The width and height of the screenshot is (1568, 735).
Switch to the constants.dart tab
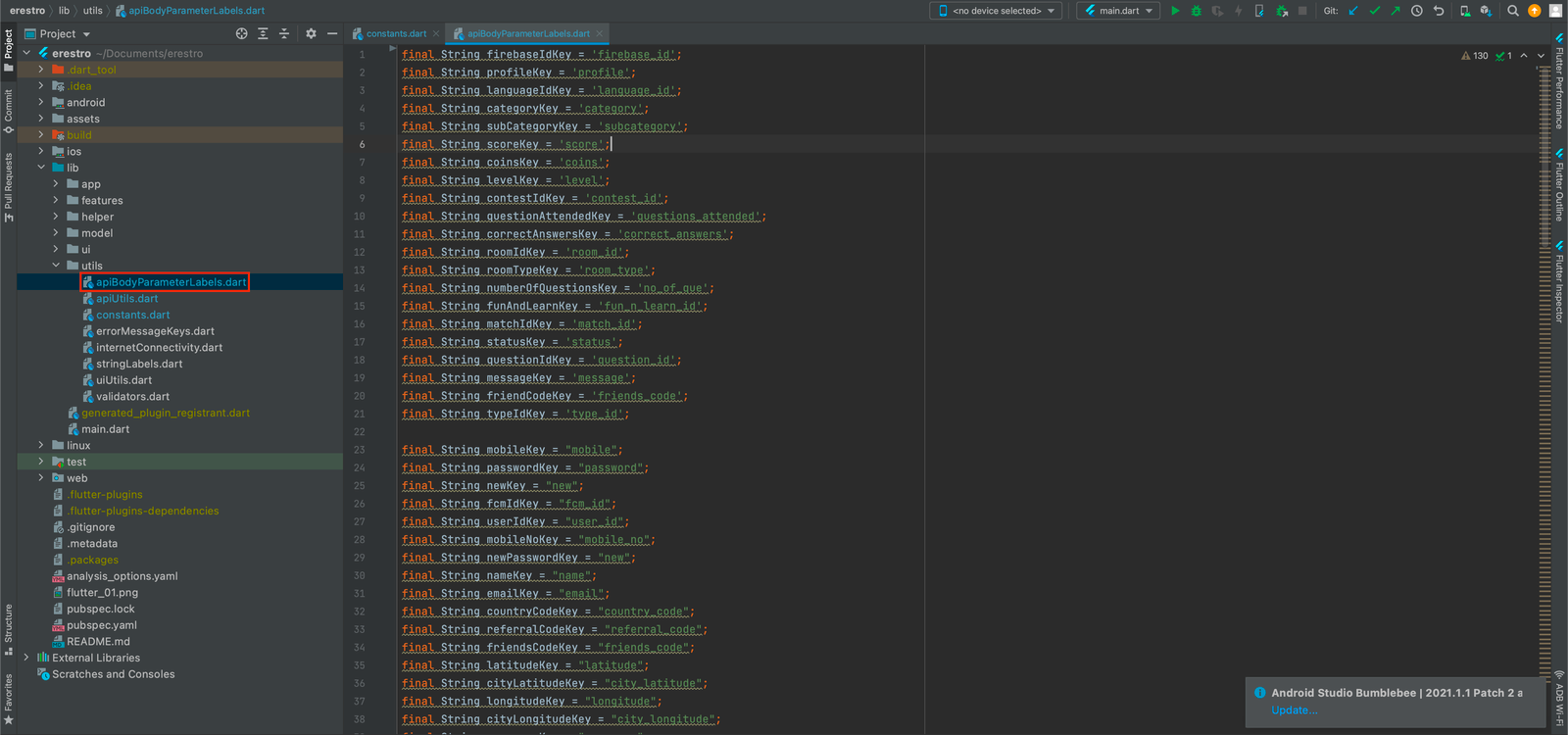396,33
